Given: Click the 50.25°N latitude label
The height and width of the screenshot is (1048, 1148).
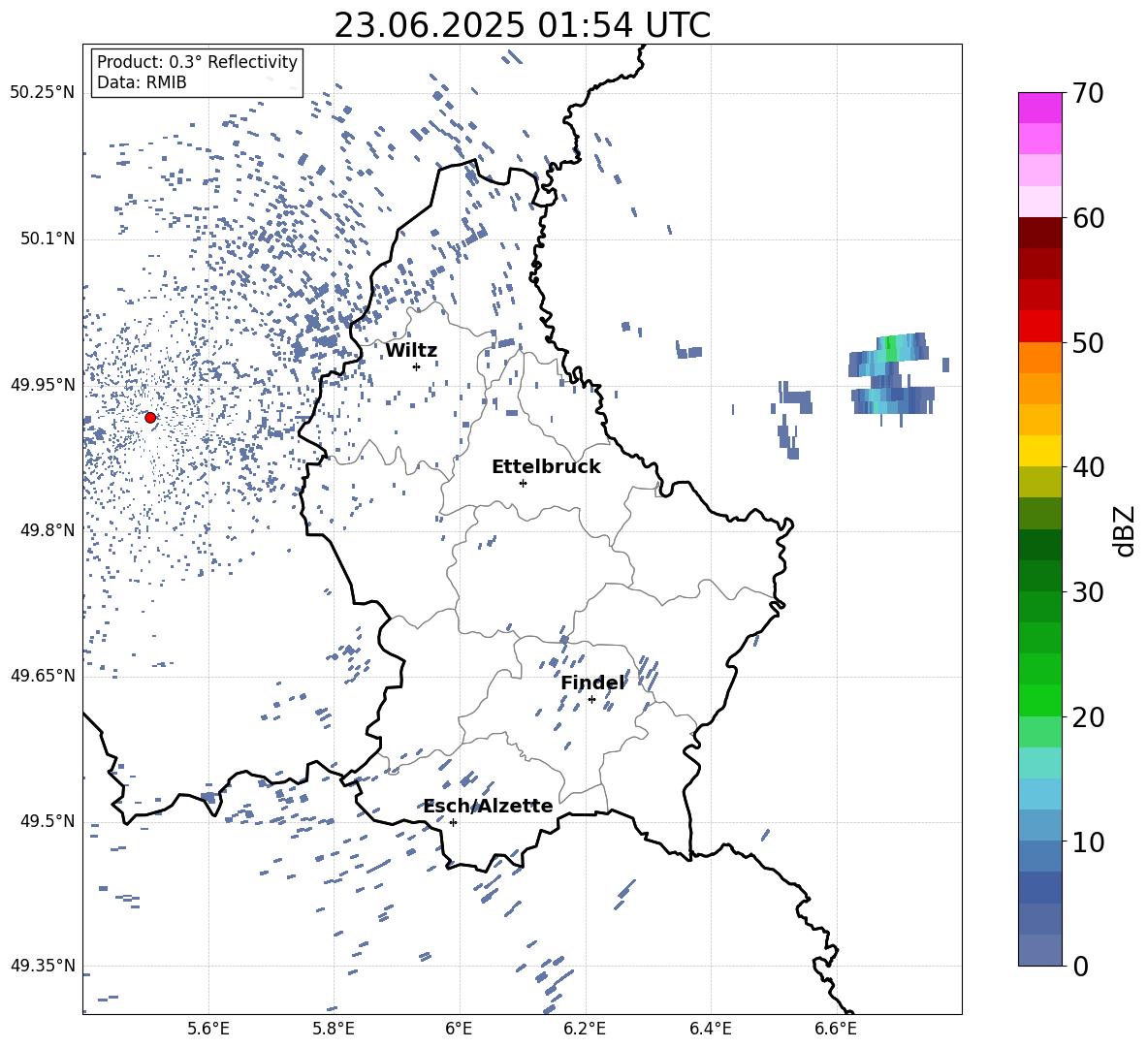Looking at the screenshot, I should (42, 93).
